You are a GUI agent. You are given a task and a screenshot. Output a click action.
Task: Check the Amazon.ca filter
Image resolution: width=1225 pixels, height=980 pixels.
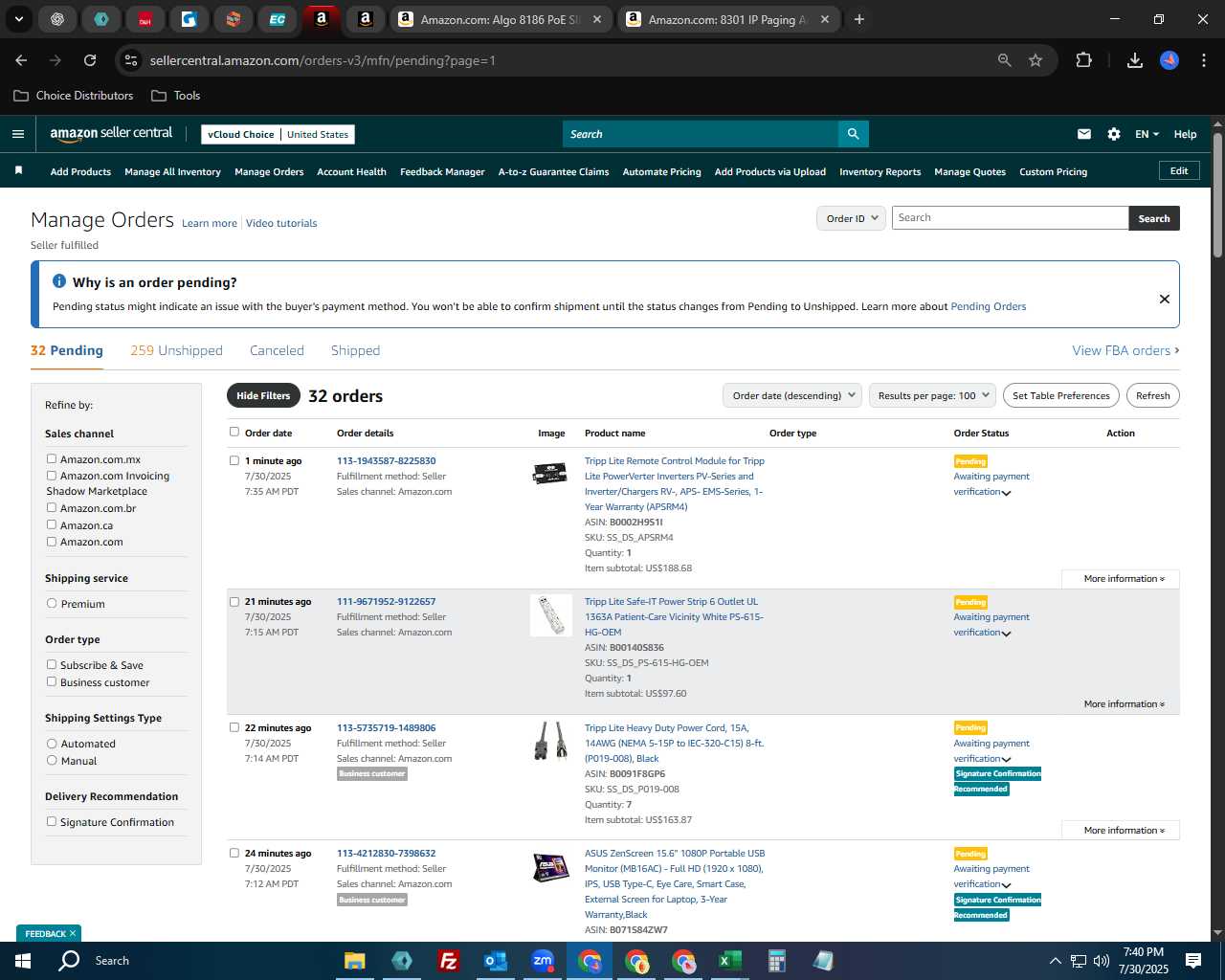52,524
